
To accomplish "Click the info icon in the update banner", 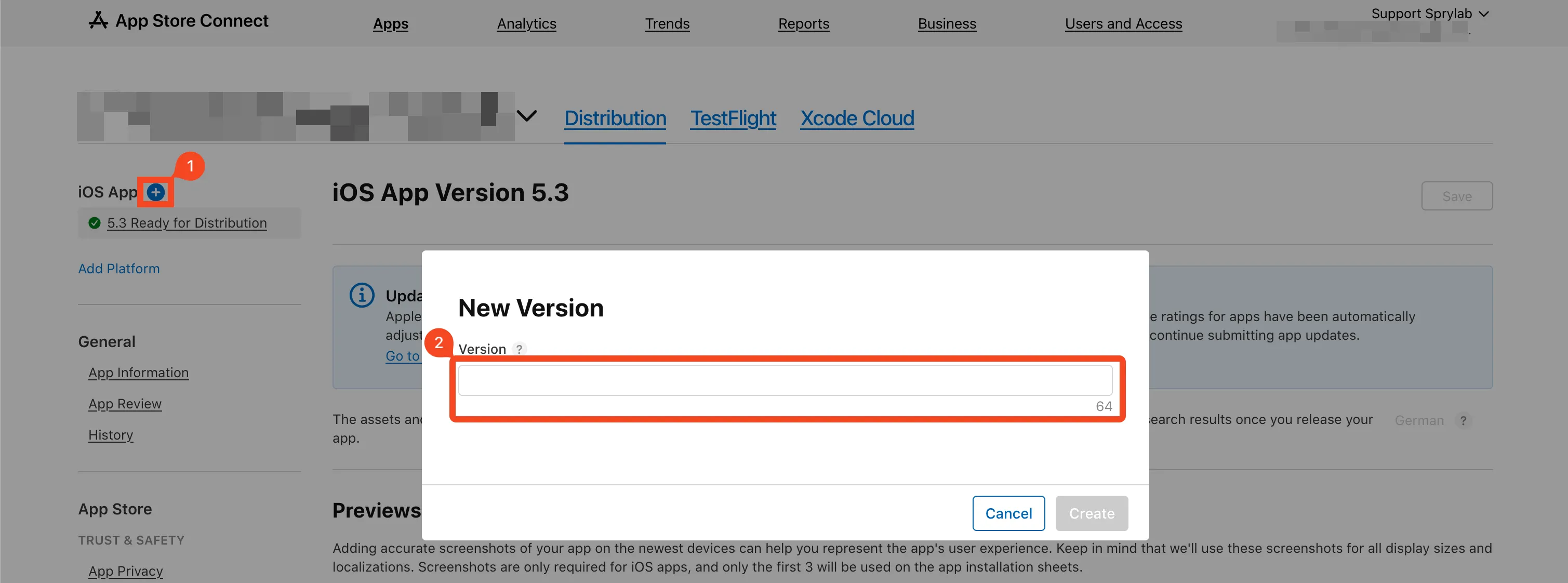I will point(362,296).
